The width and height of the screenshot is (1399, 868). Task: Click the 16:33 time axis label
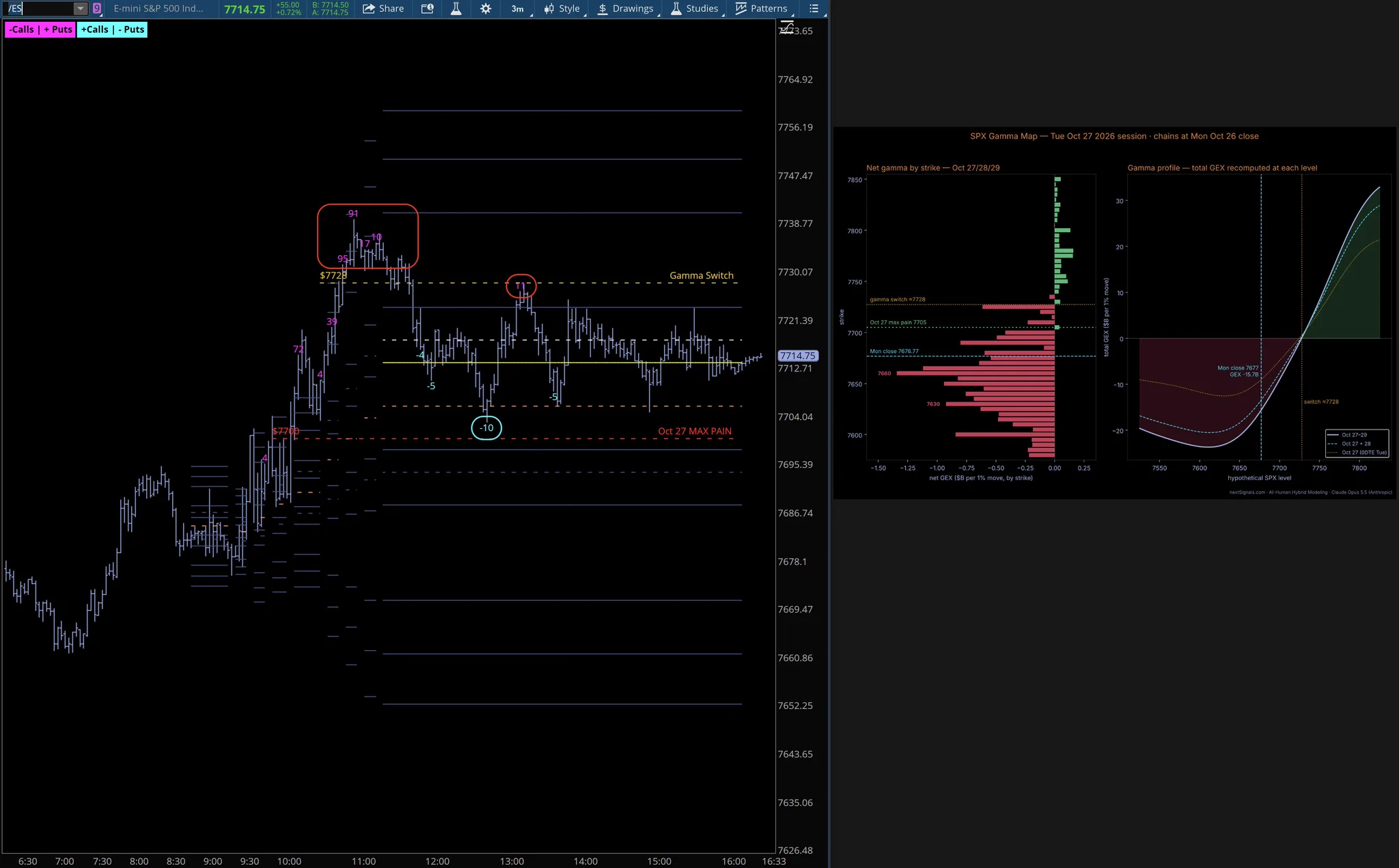pos(774,861)
